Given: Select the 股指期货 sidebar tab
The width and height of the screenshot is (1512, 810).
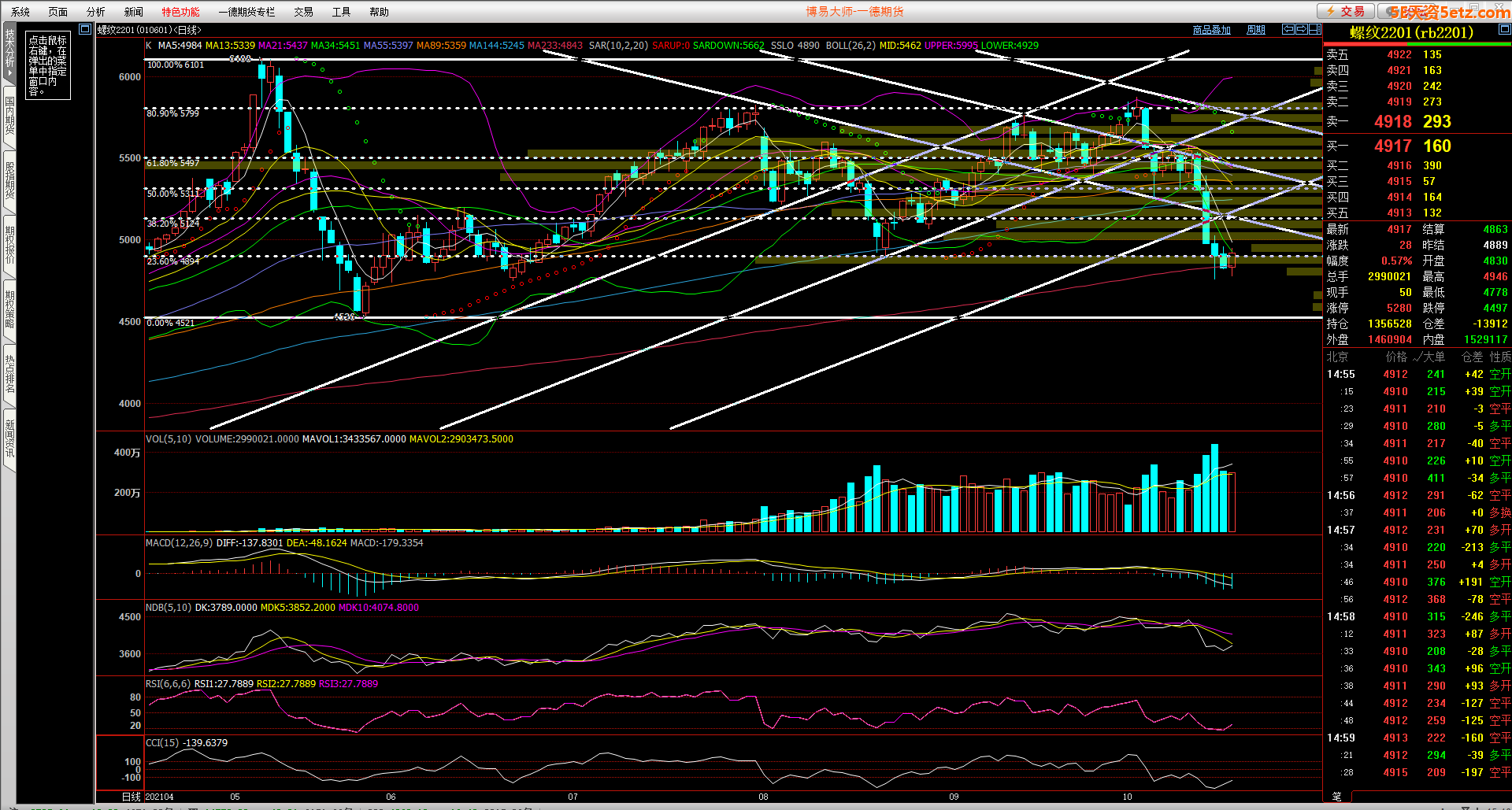Looking at the screenshot, I should (9, 180).
